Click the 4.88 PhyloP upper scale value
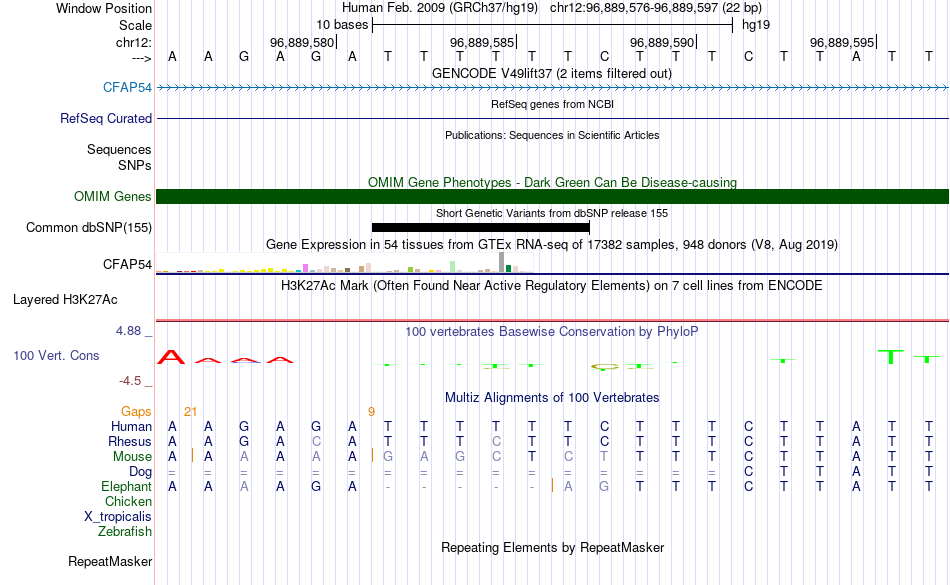Image resolution: width=950 pixels, height=585 pixels. click(x=128, y=331)
